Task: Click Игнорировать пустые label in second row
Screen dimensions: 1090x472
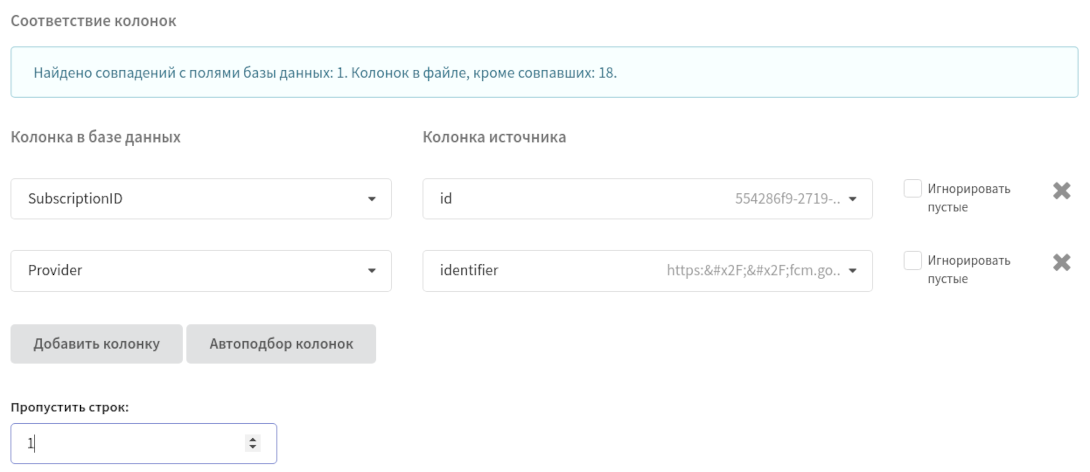Action: click(x=969, y=269)
